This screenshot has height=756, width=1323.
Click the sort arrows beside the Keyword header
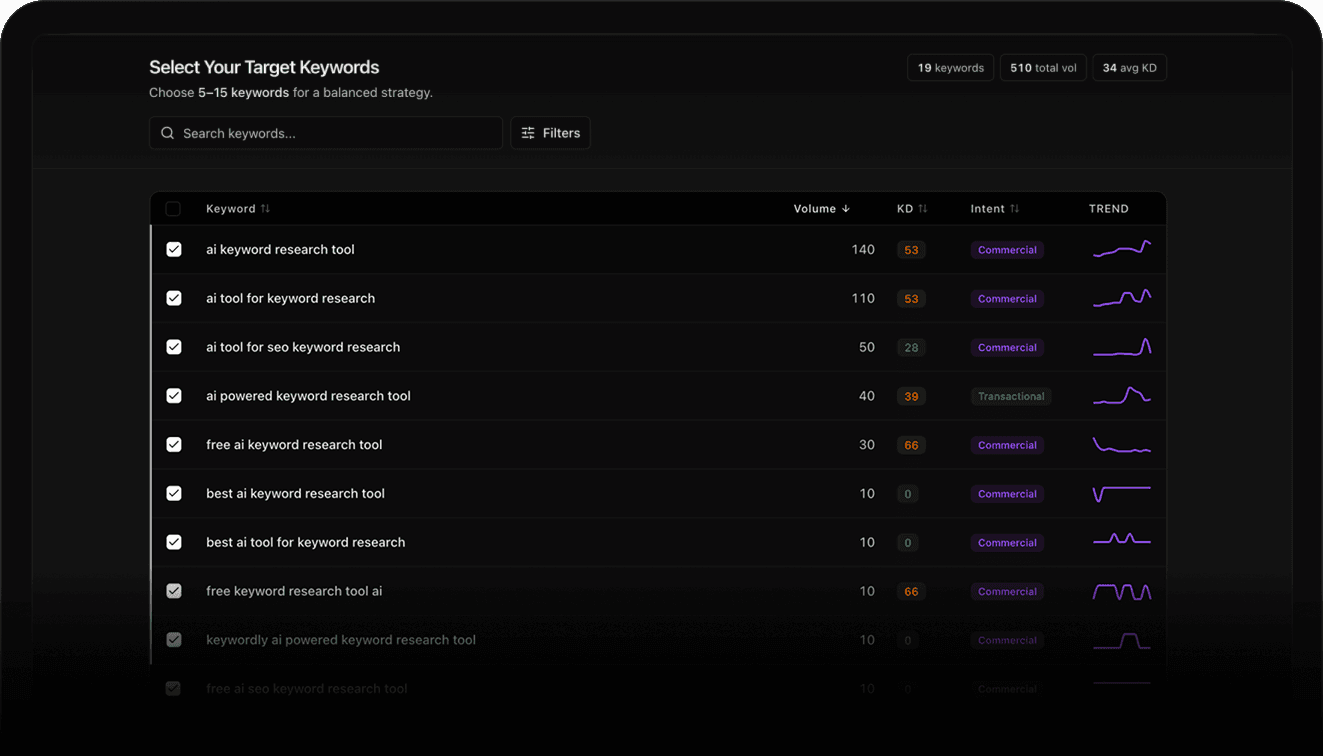click(x=264, y=208)
